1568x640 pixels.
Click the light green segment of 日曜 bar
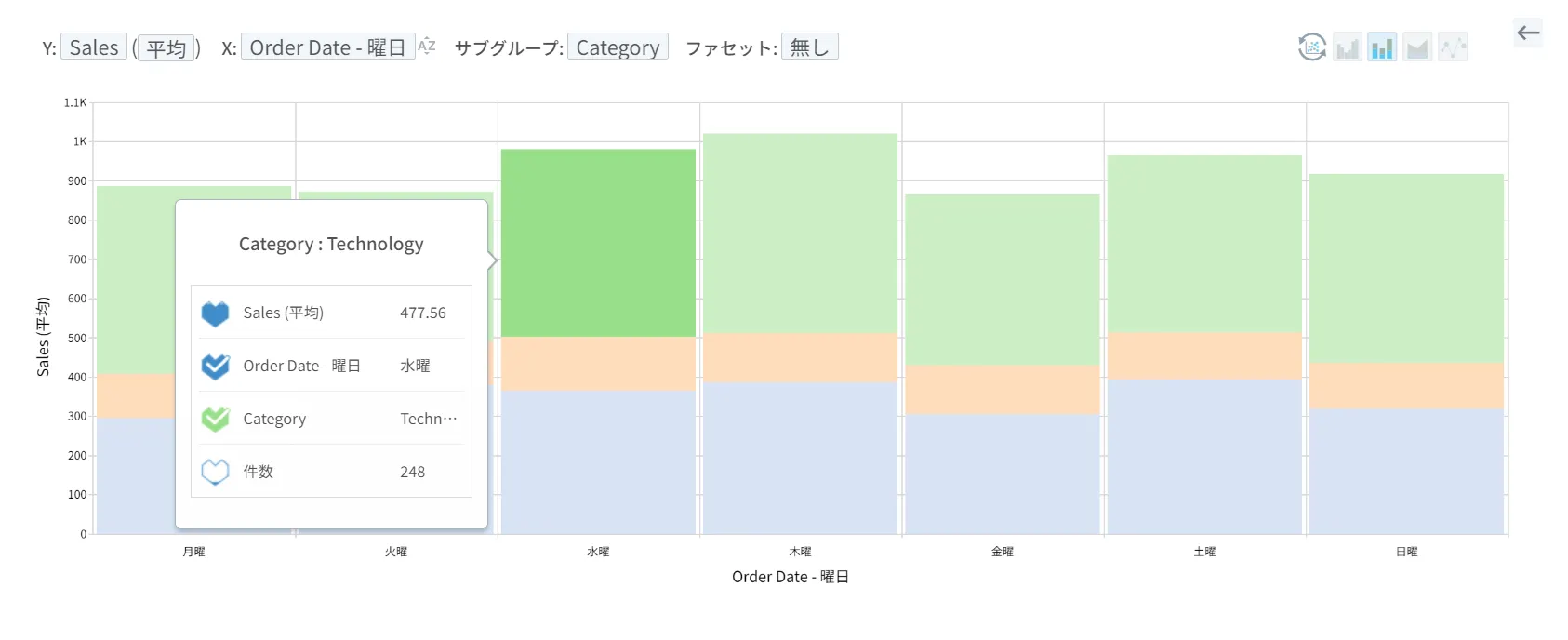(1406, 268)
